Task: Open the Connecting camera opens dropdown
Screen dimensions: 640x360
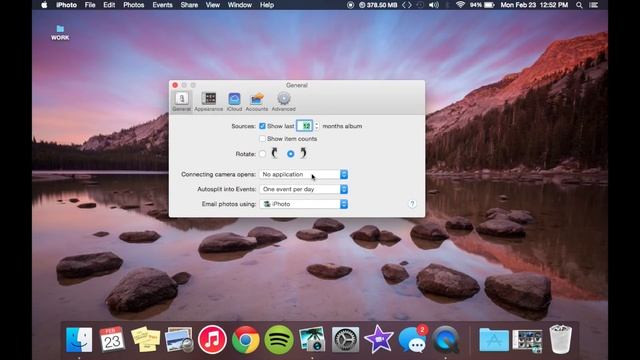Action: click(304, 174)
